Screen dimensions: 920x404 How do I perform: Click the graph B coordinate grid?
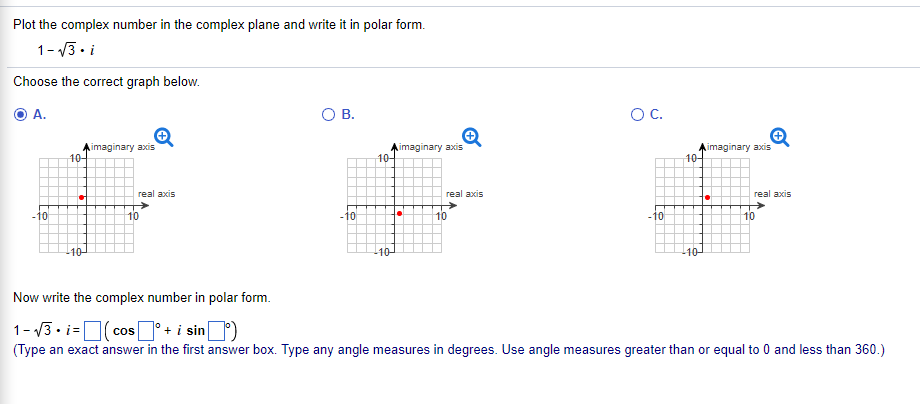pos(394,206)
